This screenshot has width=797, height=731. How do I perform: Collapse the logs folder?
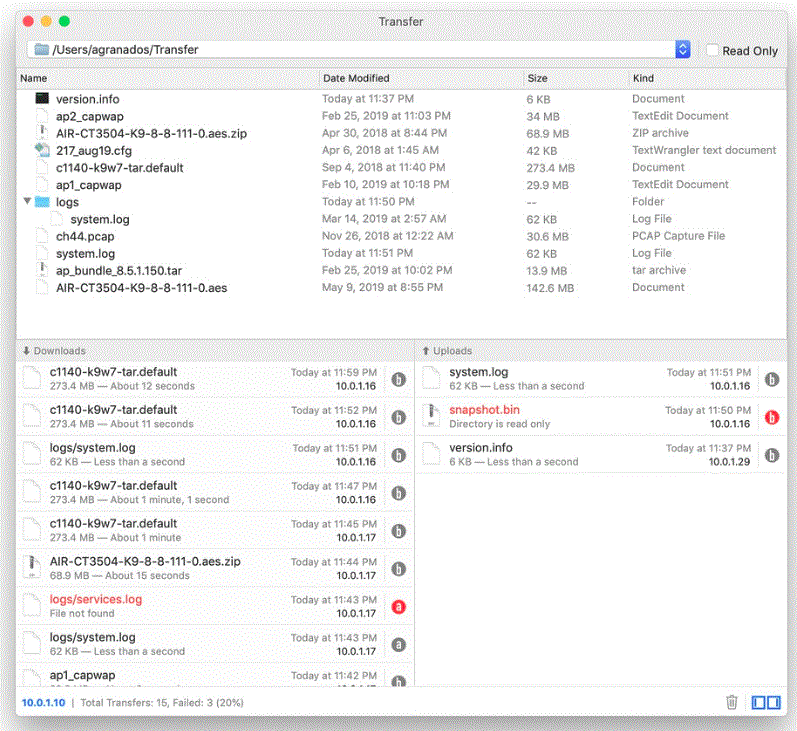27,201
